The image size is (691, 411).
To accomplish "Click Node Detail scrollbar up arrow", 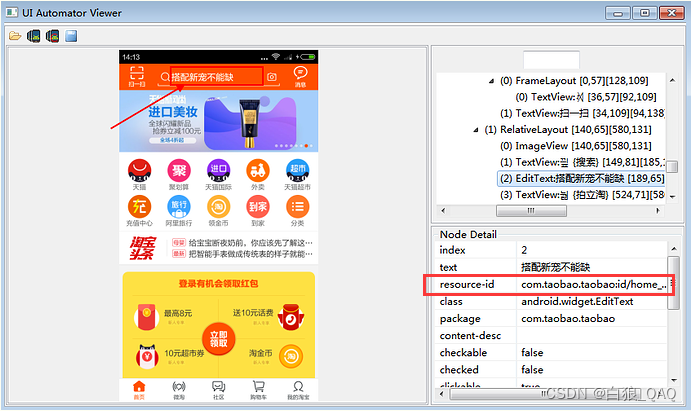I will coord(673,249).
